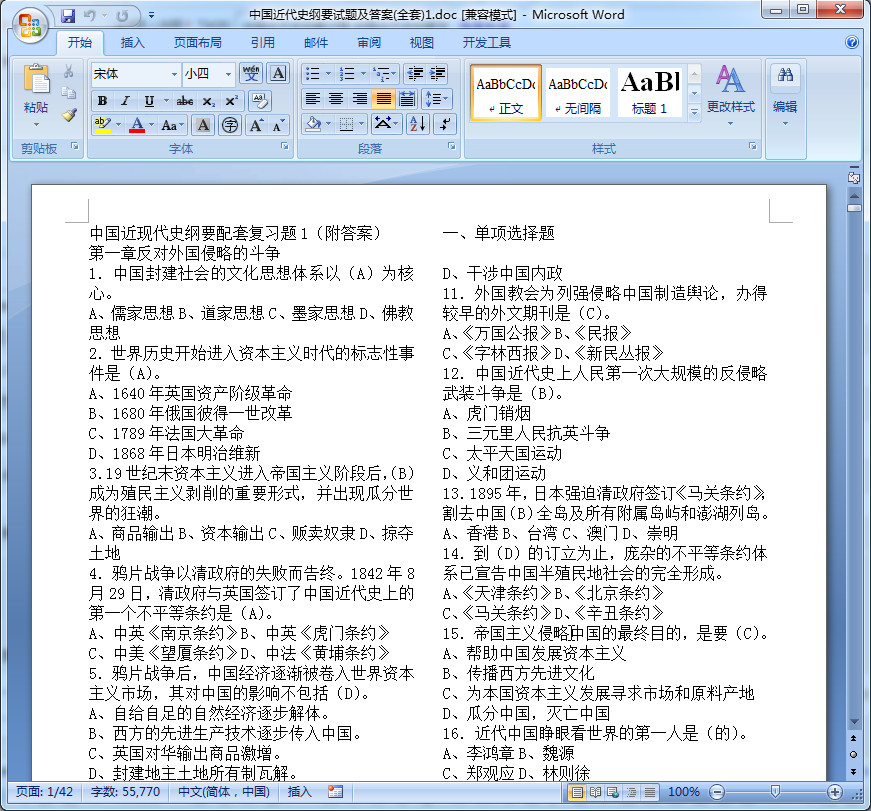
Task: Open the phonetic guide (wén) tool
Action: 251,73
